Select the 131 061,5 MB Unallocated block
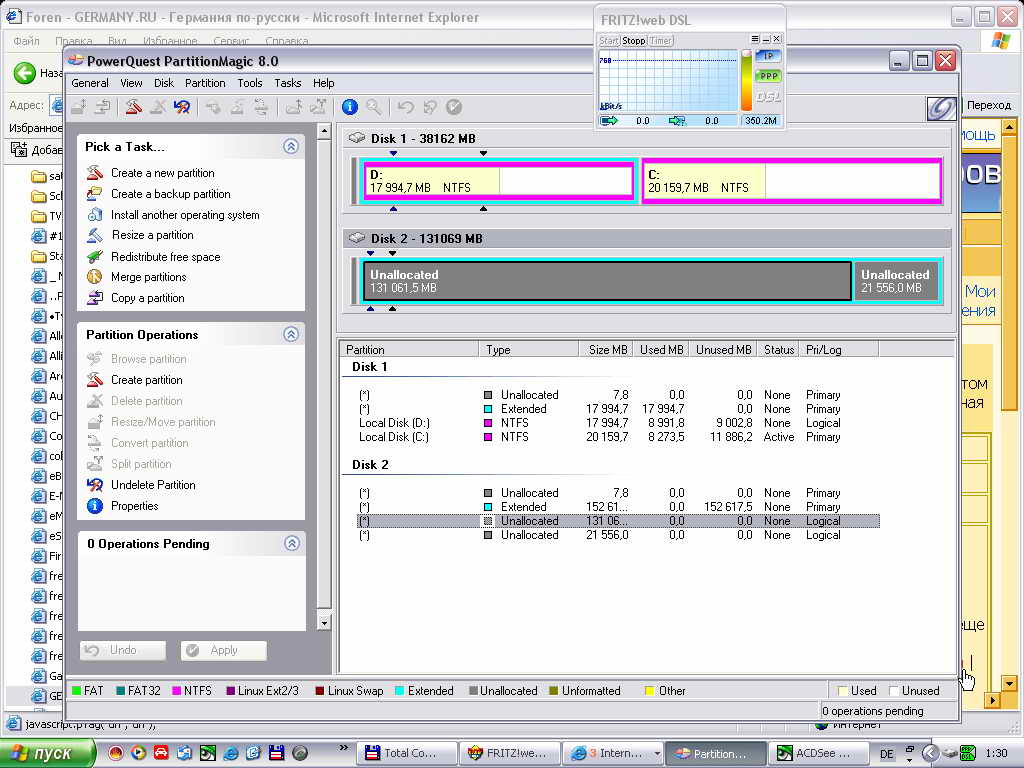1024x768 pixels. [x=607, y=281]
